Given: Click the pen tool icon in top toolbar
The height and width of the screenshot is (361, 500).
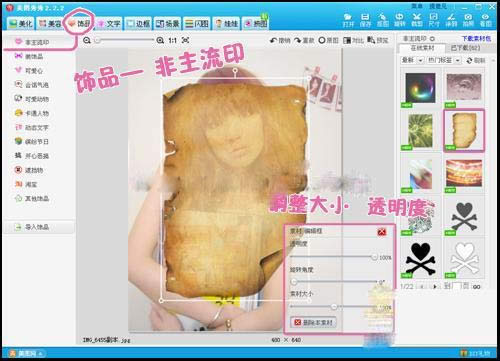Looking at the screenshot, I should coord(382,20).
